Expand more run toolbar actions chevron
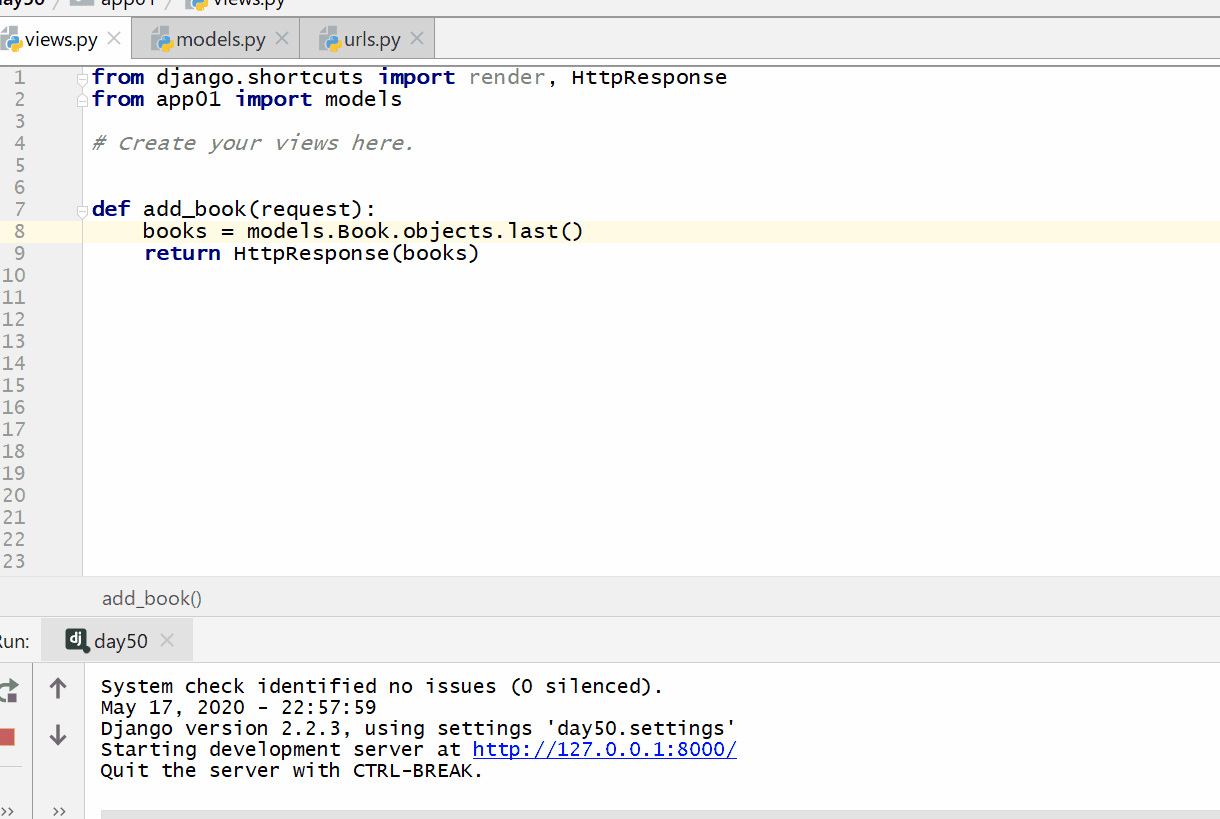 click(x=8, y=811)
